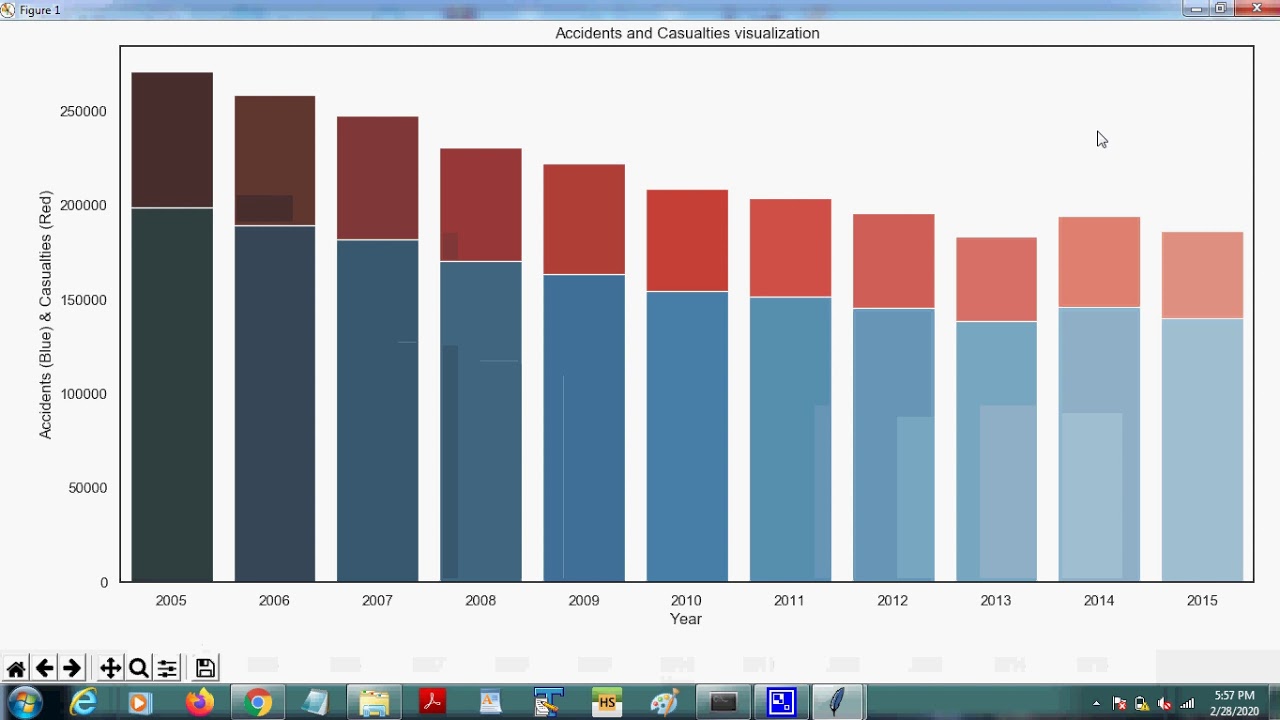The width and height of the screenshot is (1280, 720).
Task: Click the 'Year' x-axis label
Action: tap(686, 619)
